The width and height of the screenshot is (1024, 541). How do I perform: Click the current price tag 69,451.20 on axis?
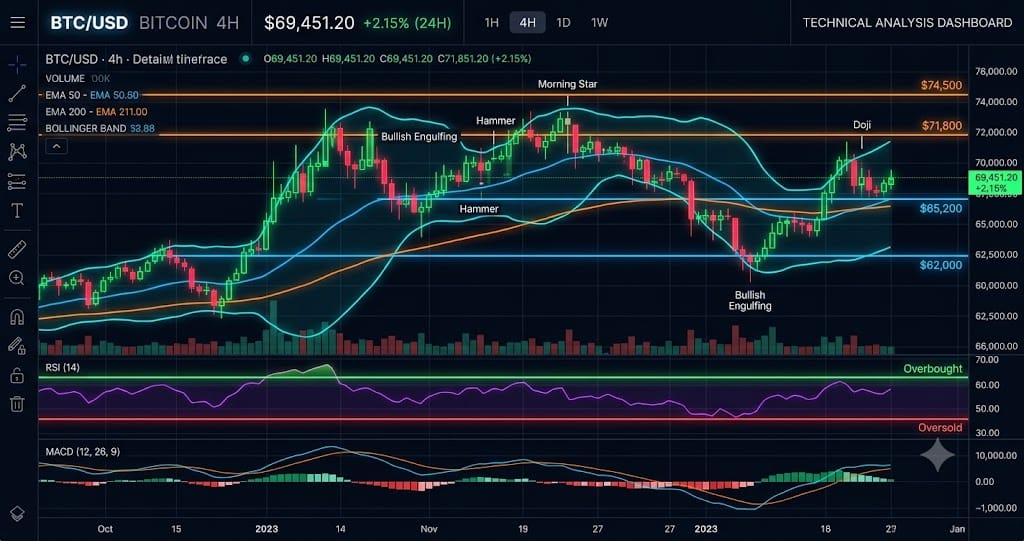[996, 183]
